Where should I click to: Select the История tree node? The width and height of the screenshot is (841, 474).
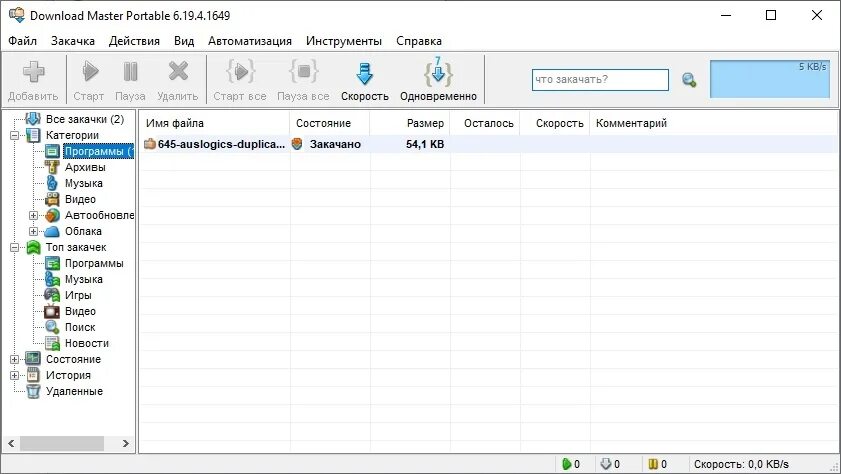point(68,375)
